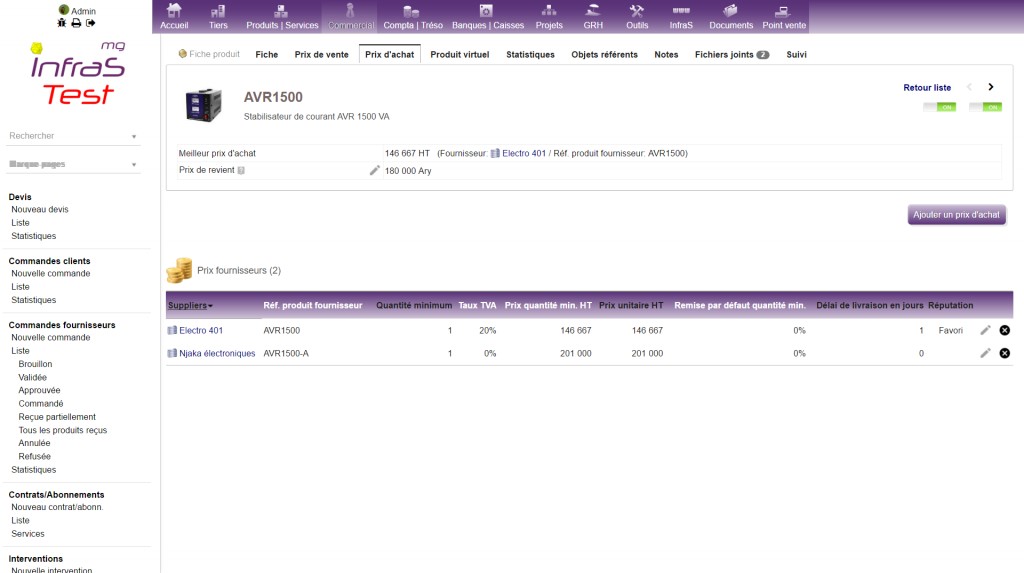1024x573 pixels.
Task: Open the Fichiers joints tab
Action: [731, 55]
